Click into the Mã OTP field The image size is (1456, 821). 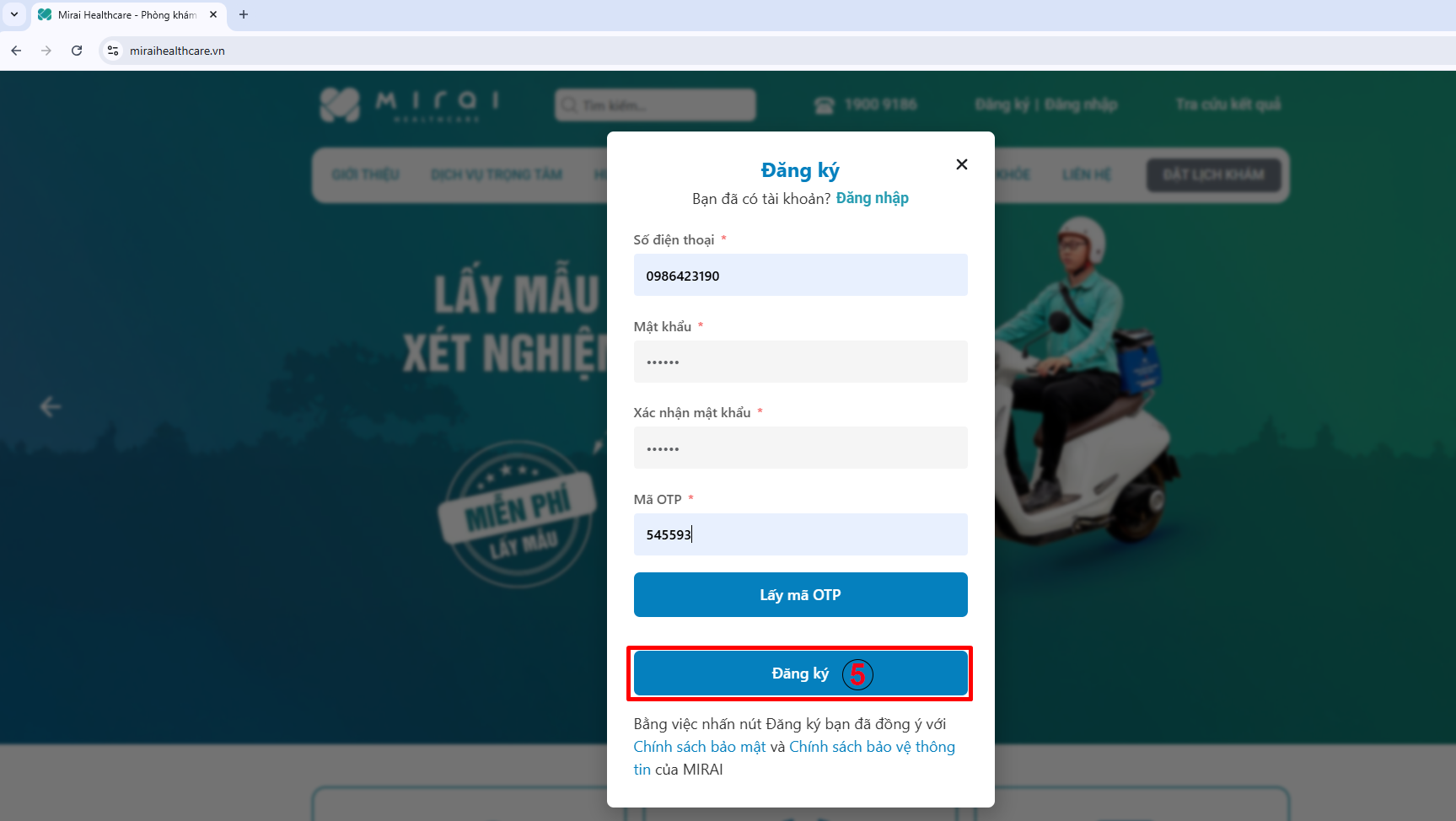[800, 534]
